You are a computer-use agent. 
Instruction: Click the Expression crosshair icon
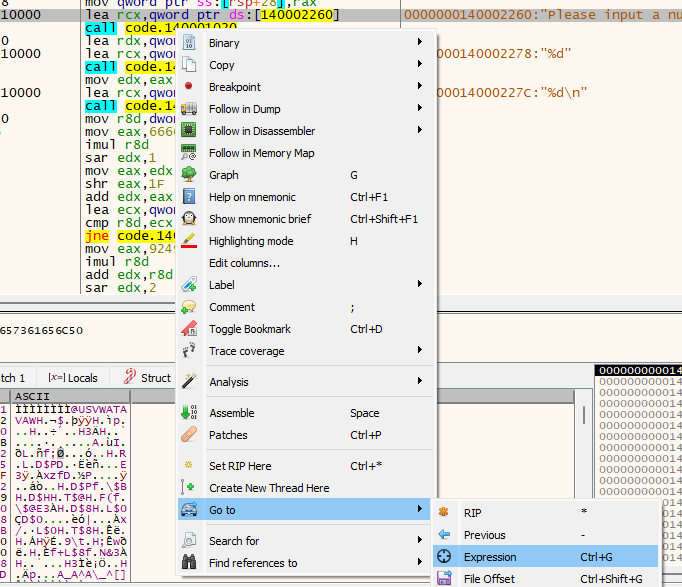(x=444, y=556)
